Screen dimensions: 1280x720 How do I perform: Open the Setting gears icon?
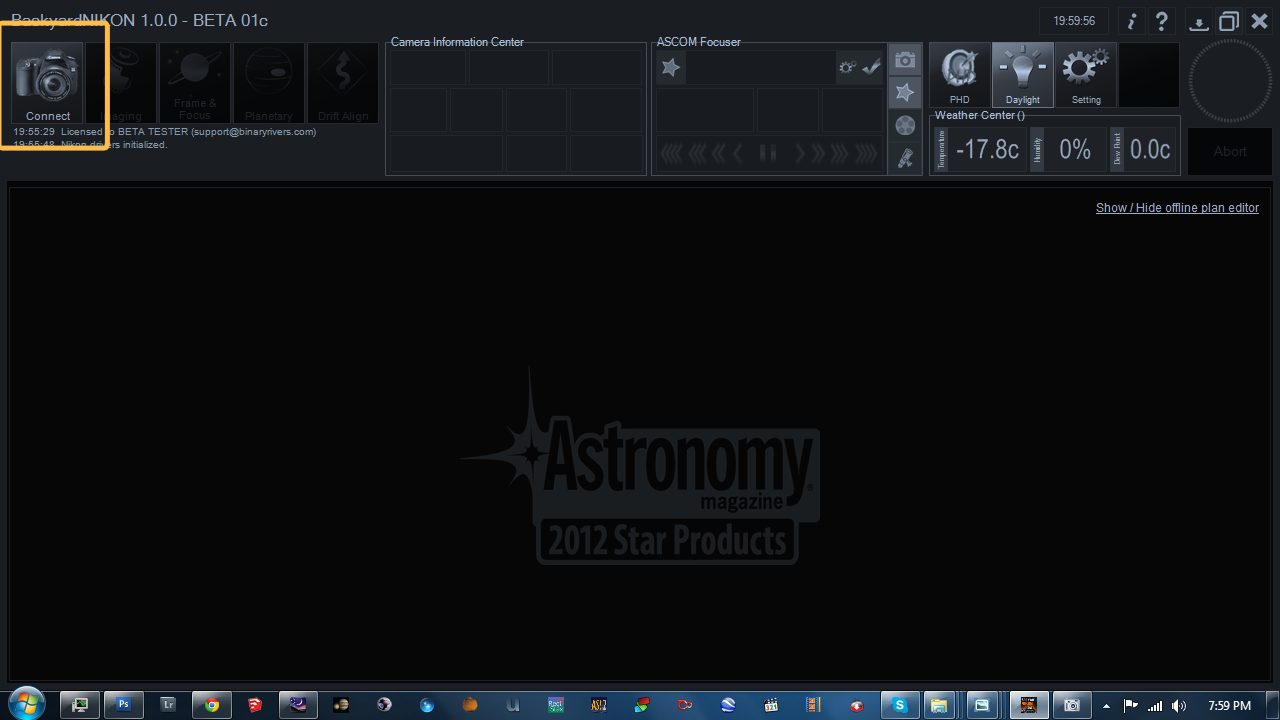[x=1086, y=72]
